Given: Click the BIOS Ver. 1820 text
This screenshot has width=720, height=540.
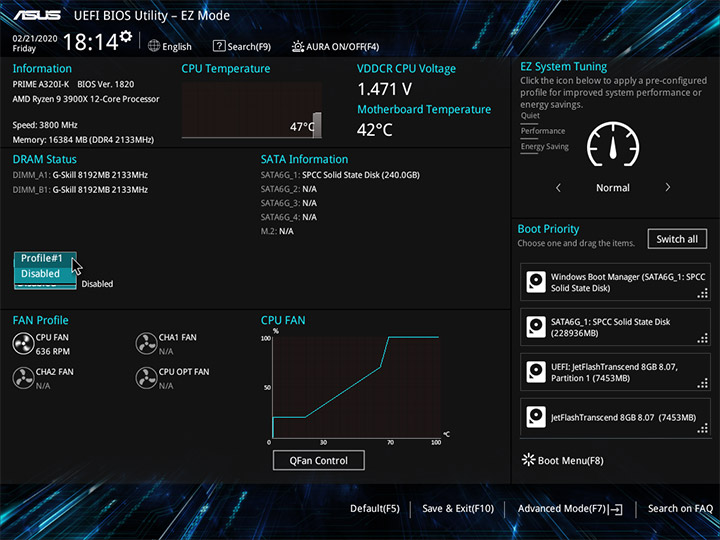Looking at the screenshot, I should click(x=106, y=84).
